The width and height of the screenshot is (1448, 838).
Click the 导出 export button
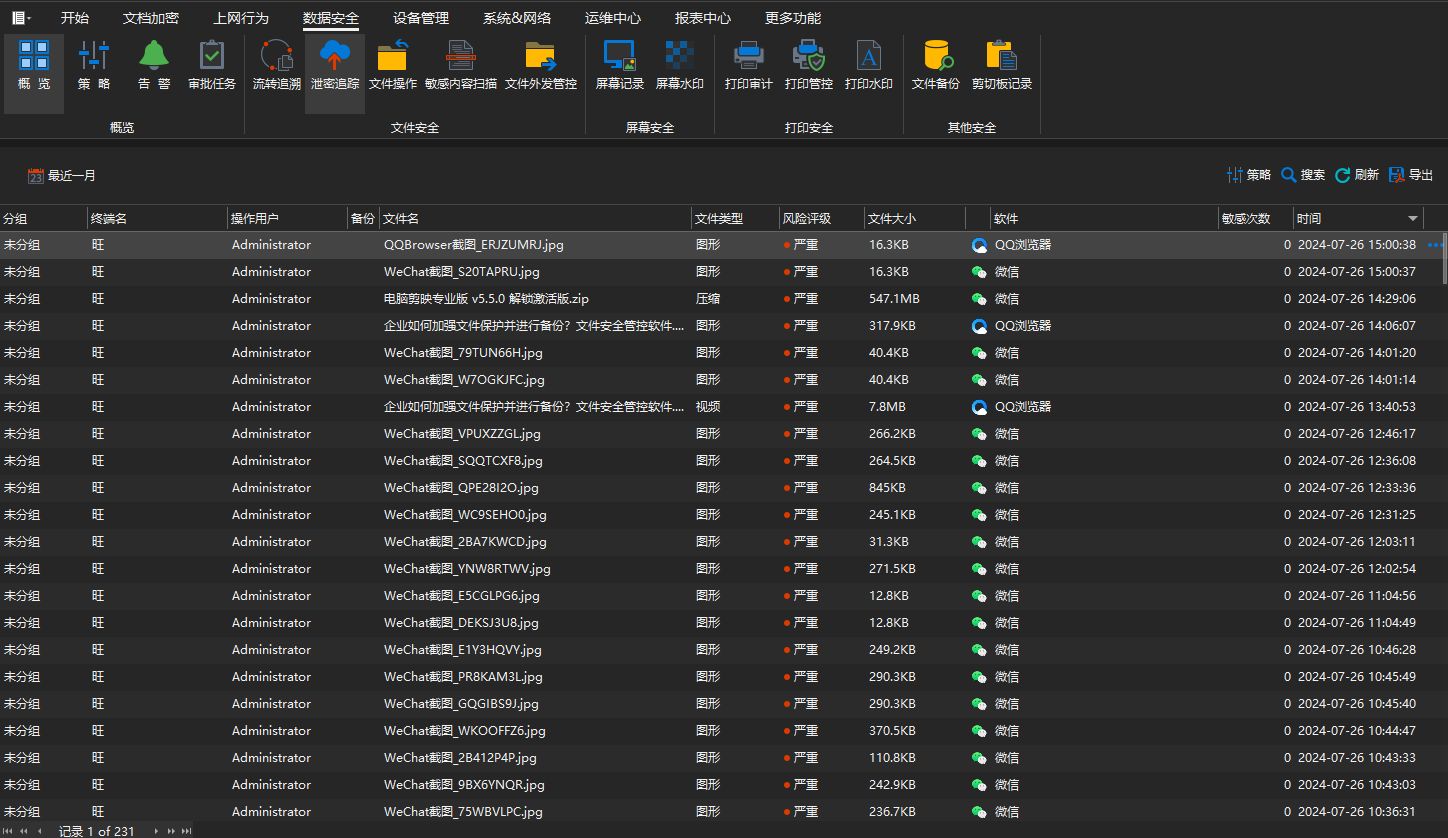pos(1411,175)
